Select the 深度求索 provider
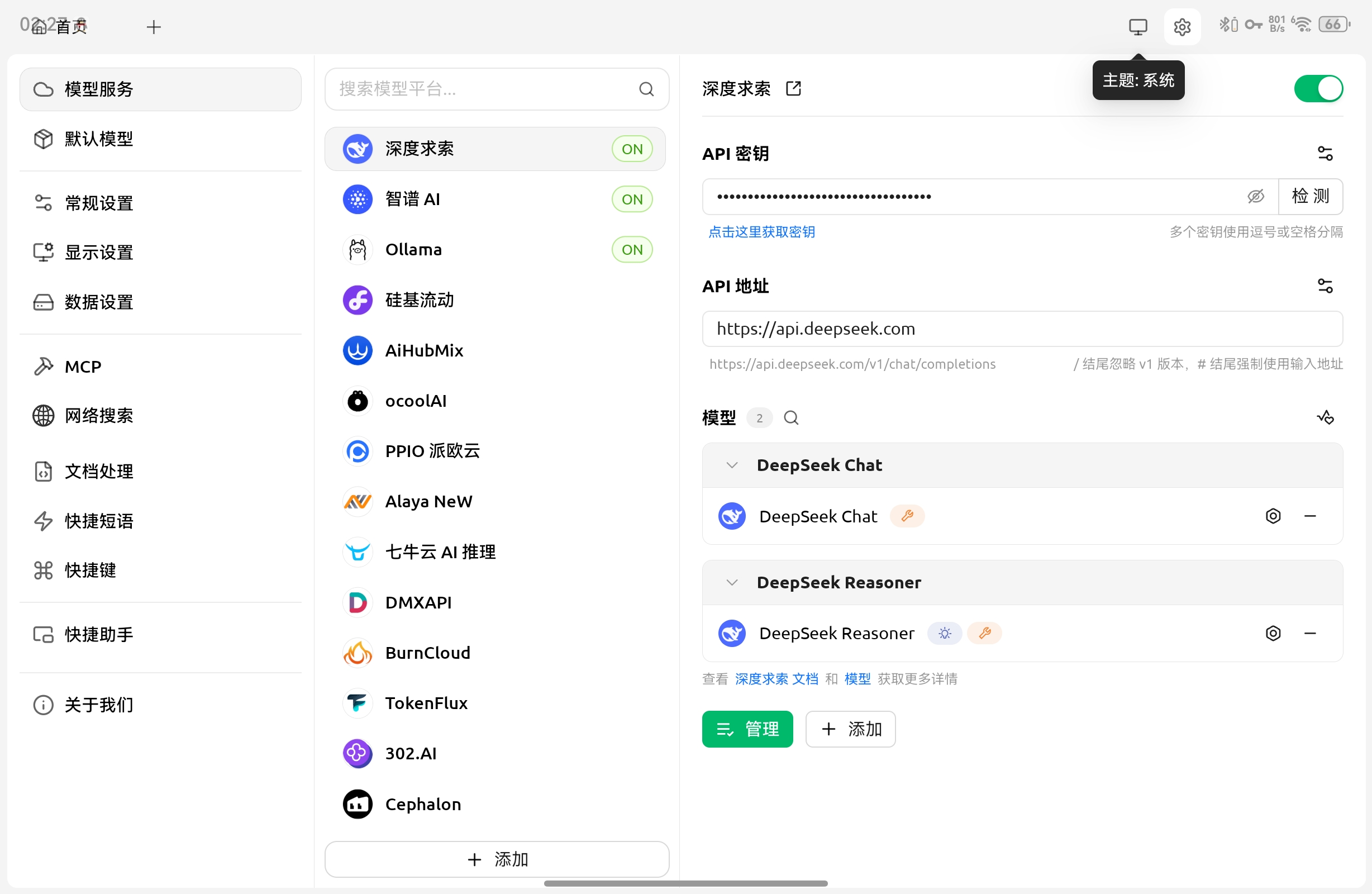 click(x=494, y=149)
